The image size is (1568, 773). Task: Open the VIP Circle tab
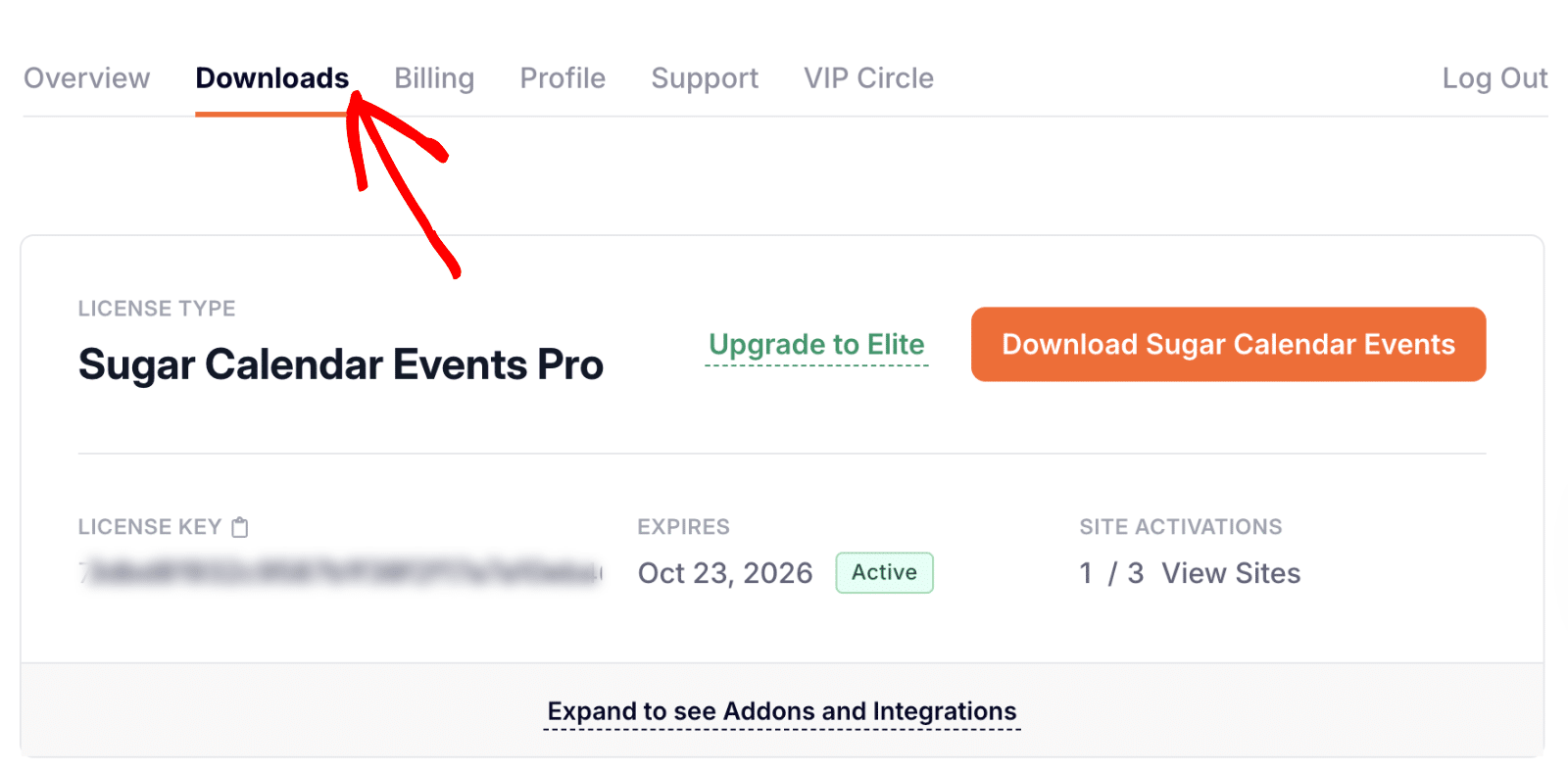[868, 78]
